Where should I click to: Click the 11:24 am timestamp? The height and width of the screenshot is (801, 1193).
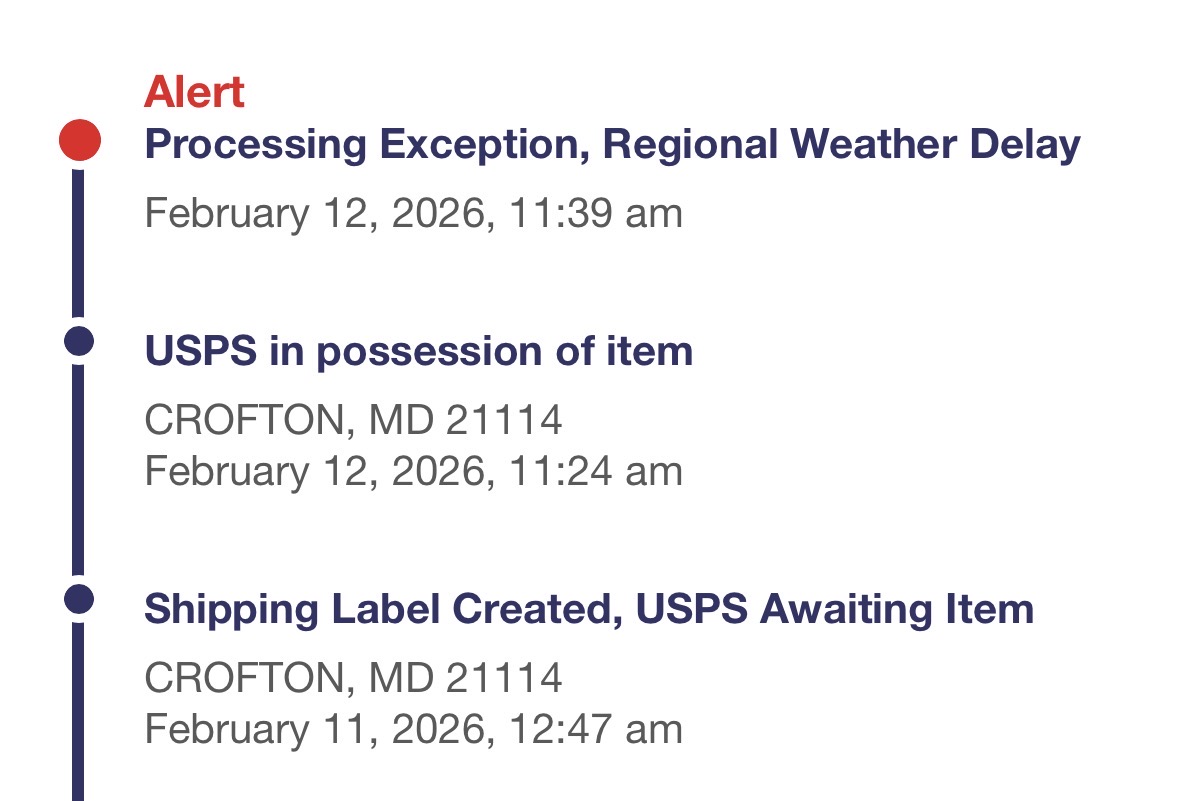(596, 471)
